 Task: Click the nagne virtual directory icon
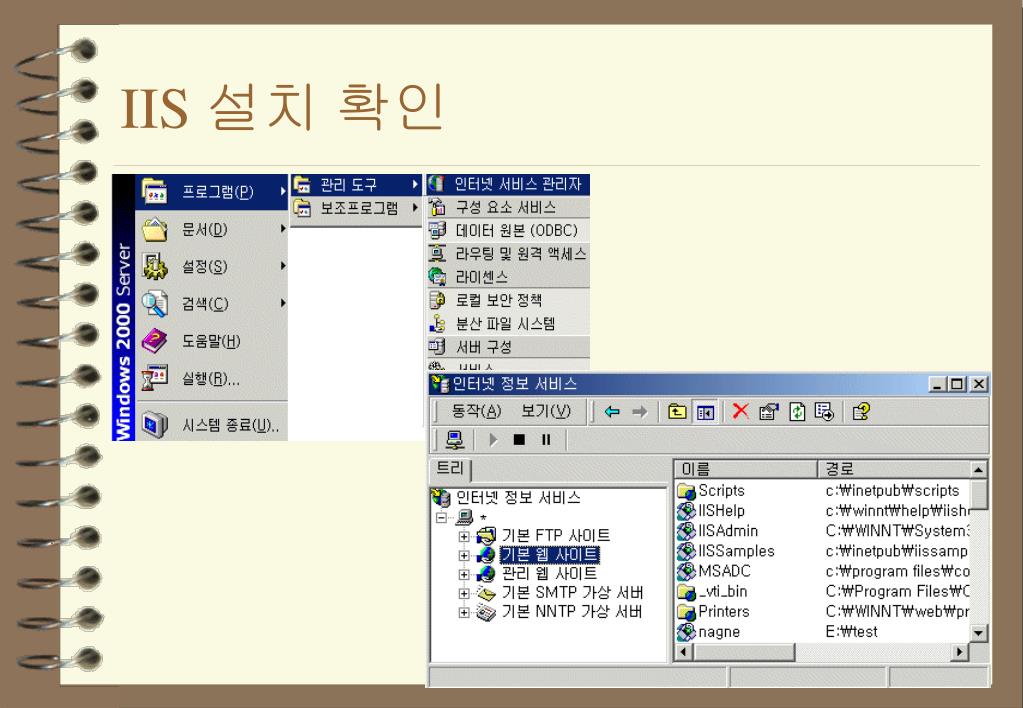686,632
